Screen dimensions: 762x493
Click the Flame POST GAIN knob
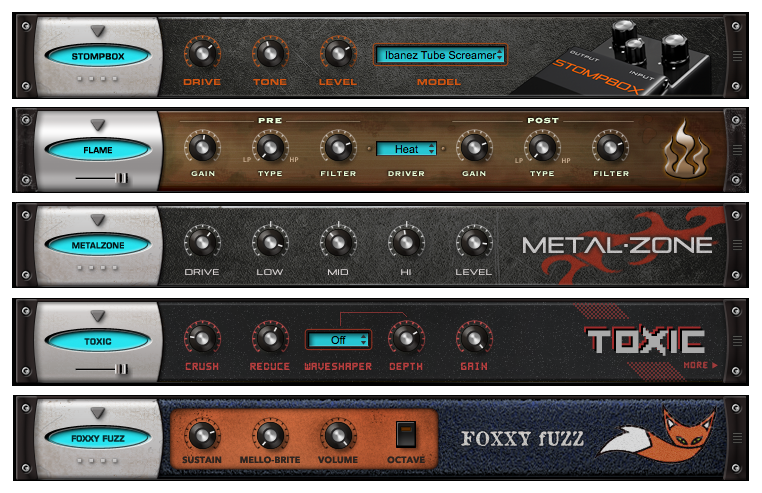[474, 147]
